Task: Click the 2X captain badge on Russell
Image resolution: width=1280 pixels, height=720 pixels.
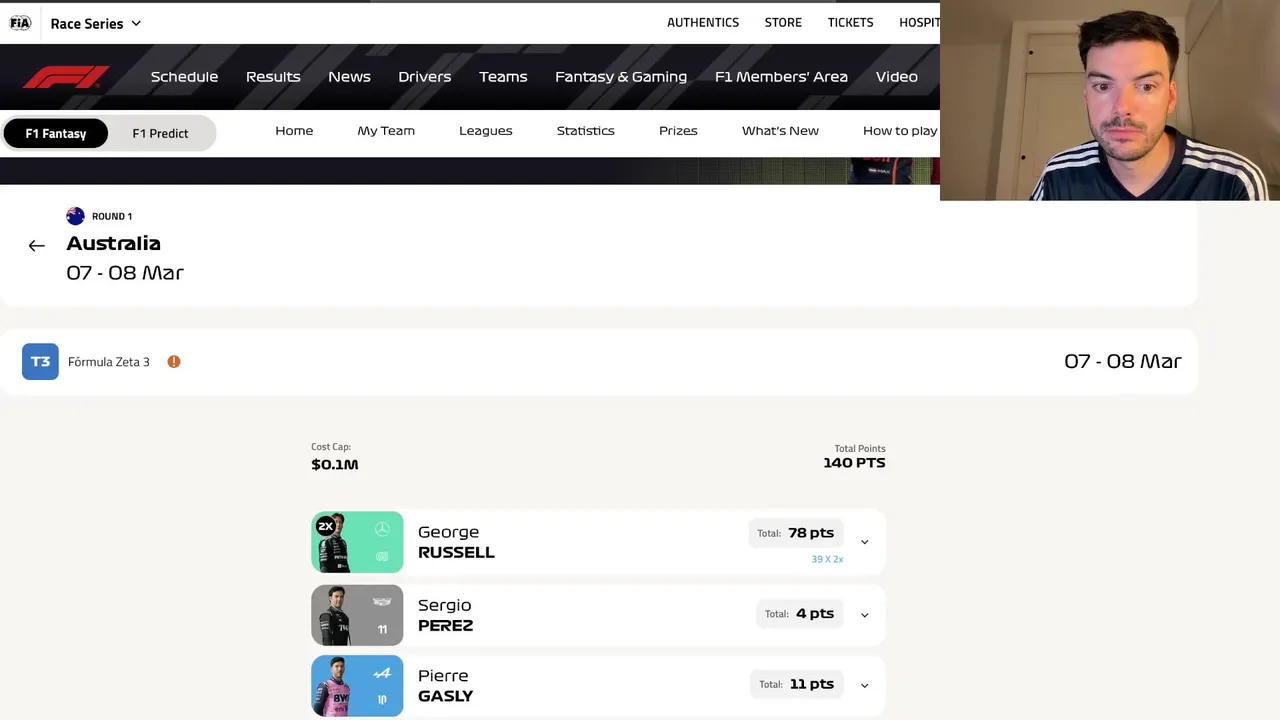Action: [x=325, y=526]
